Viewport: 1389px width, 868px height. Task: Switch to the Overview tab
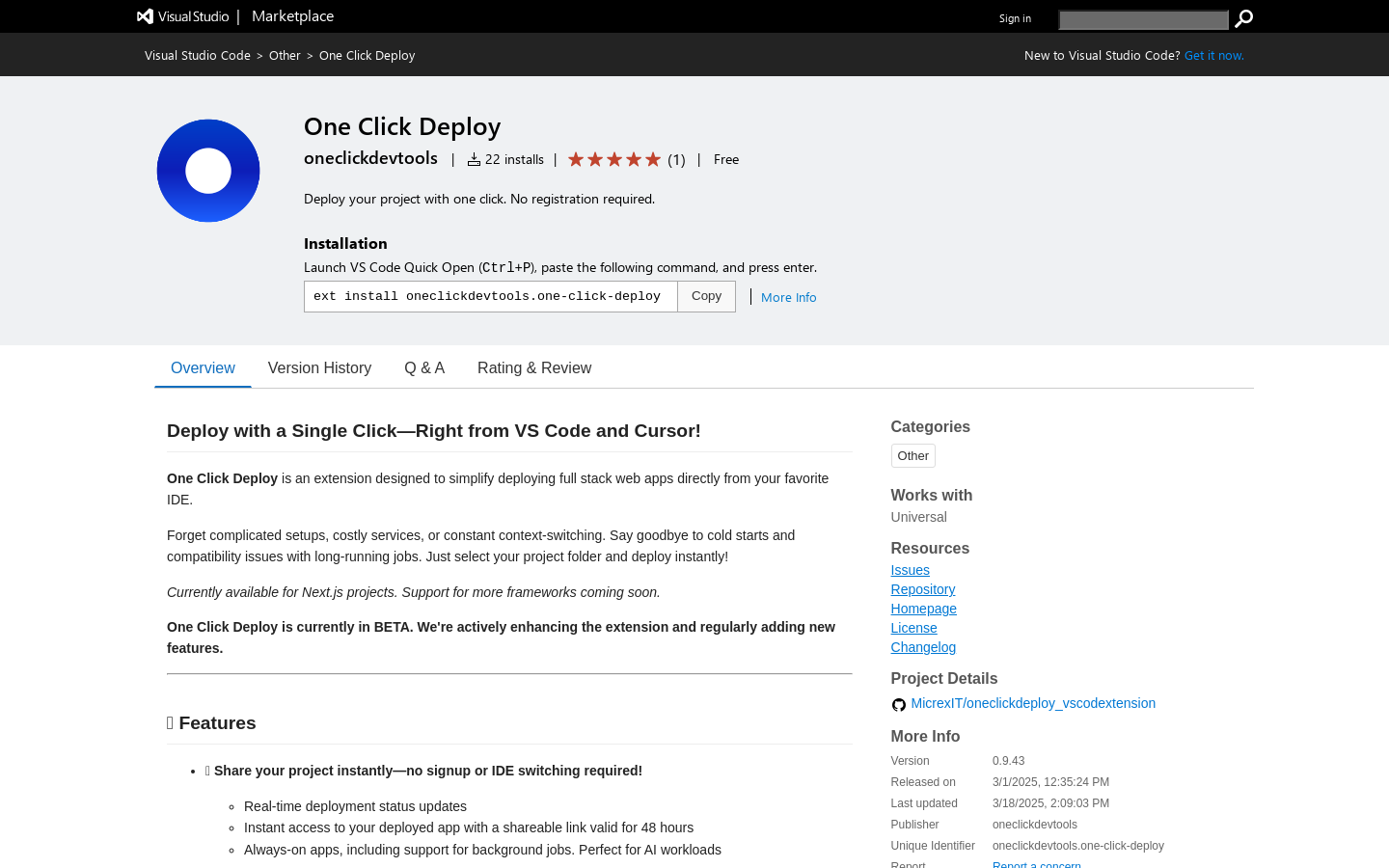203,367
